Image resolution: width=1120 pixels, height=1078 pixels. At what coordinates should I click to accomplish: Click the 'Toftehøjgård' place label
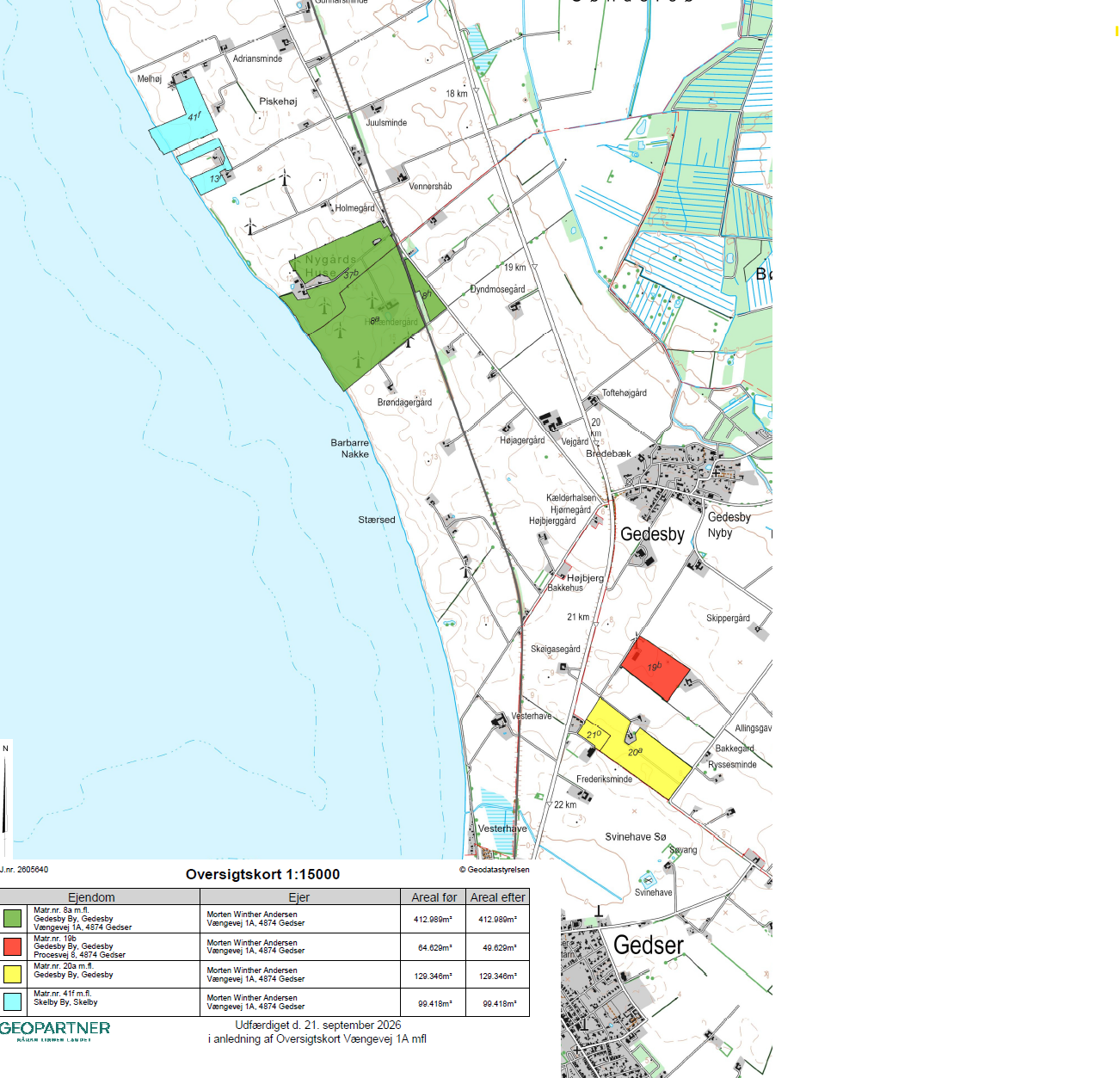[x=625, y=393]
